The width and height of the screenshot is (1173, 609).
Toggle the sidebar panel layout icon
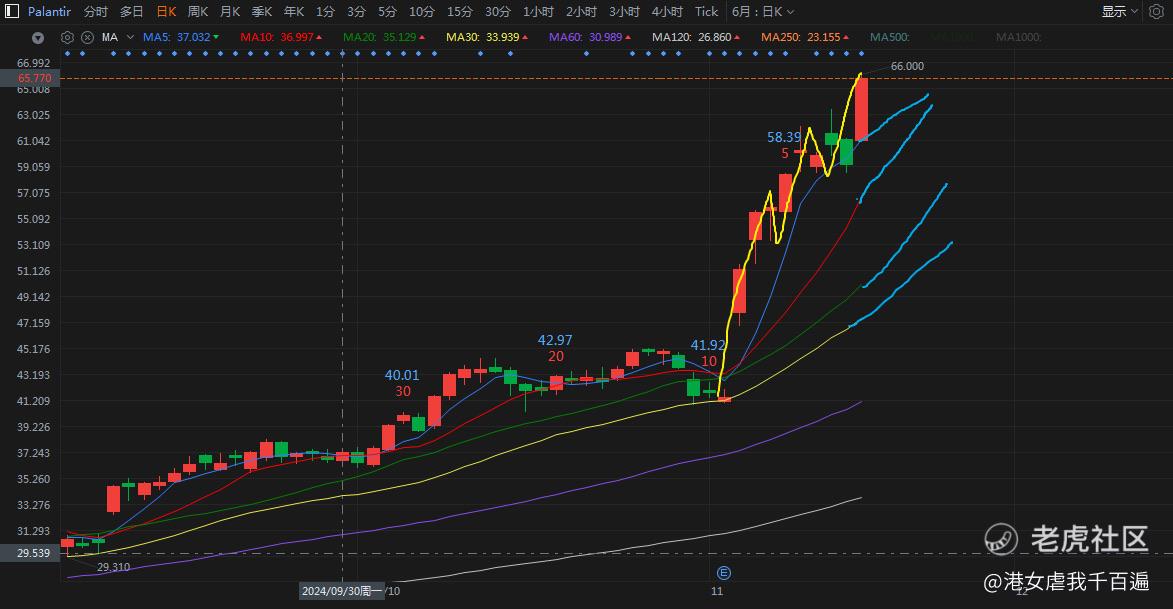(12, 11)
